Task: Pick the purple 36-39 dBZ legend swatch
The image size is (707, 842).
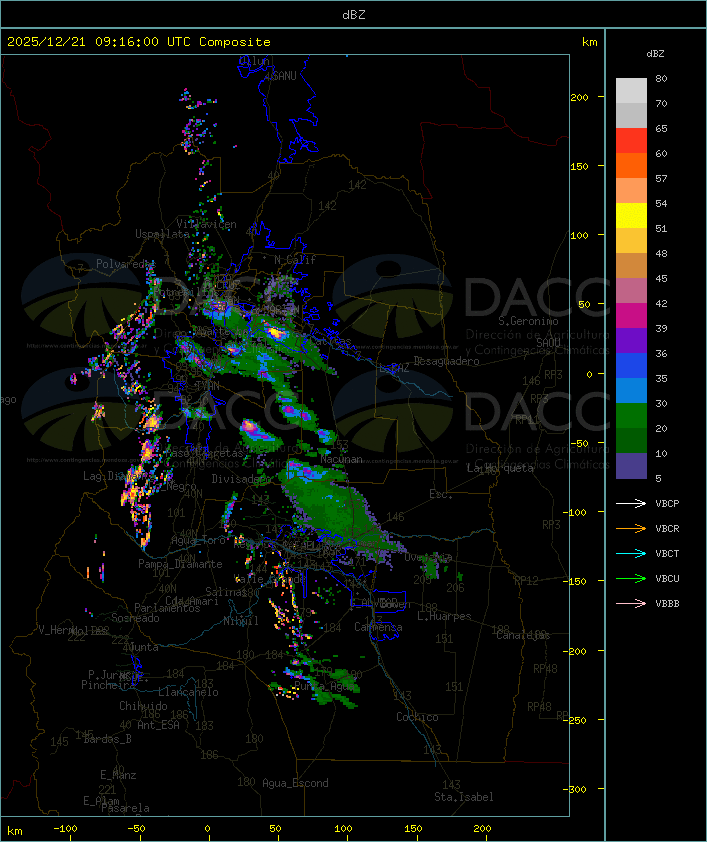Action: click(631, 341)
